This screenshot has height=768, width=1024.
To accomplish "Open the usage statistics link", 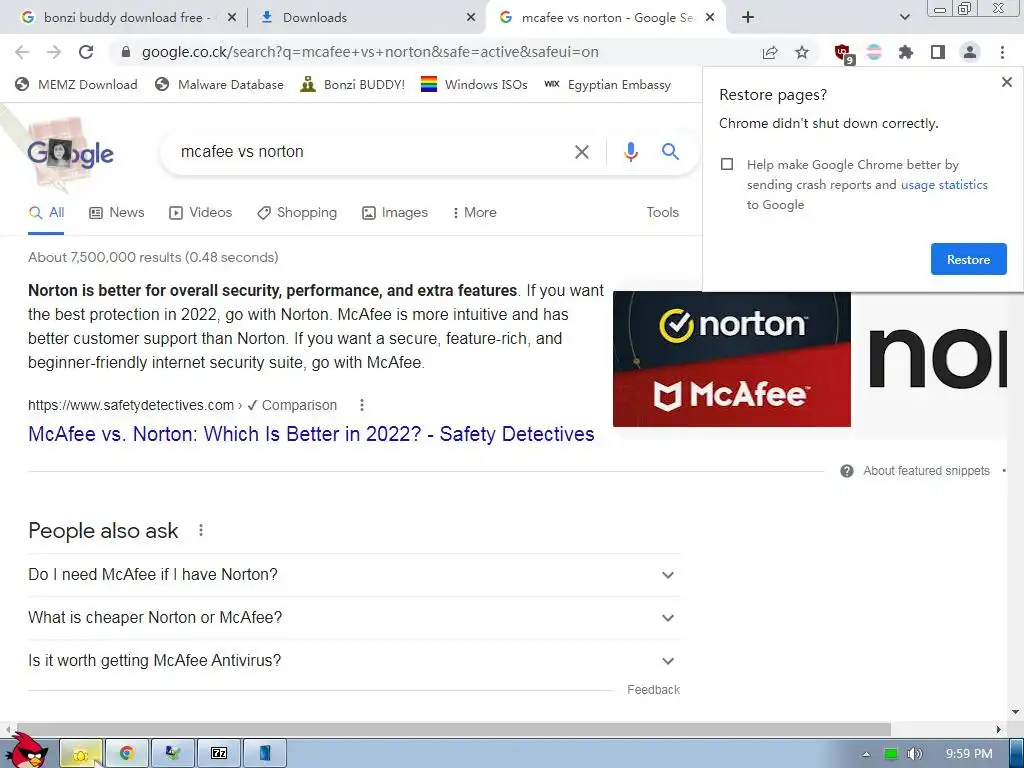I will (944, 185).
